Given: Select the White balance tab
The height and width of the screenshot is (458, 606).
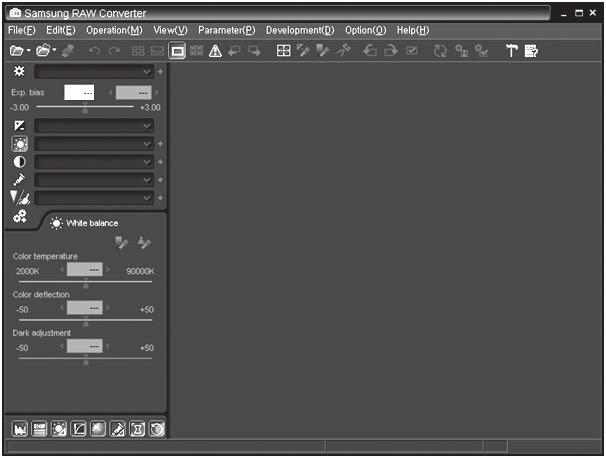Looking at the screenshot, I should click(85, 223).
